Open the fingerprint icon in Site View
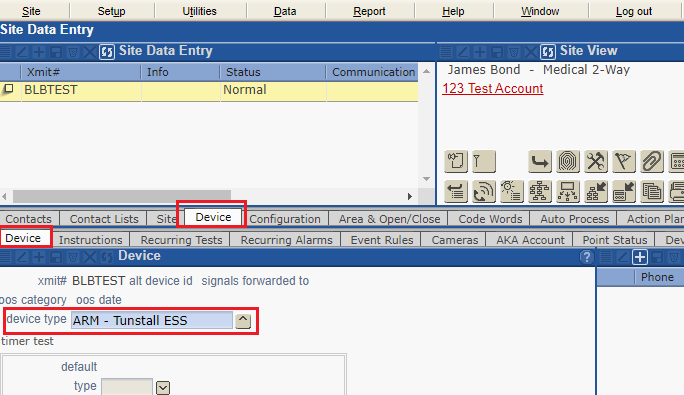The height and width of the screenshot is (395, 684). pos(568,161)
